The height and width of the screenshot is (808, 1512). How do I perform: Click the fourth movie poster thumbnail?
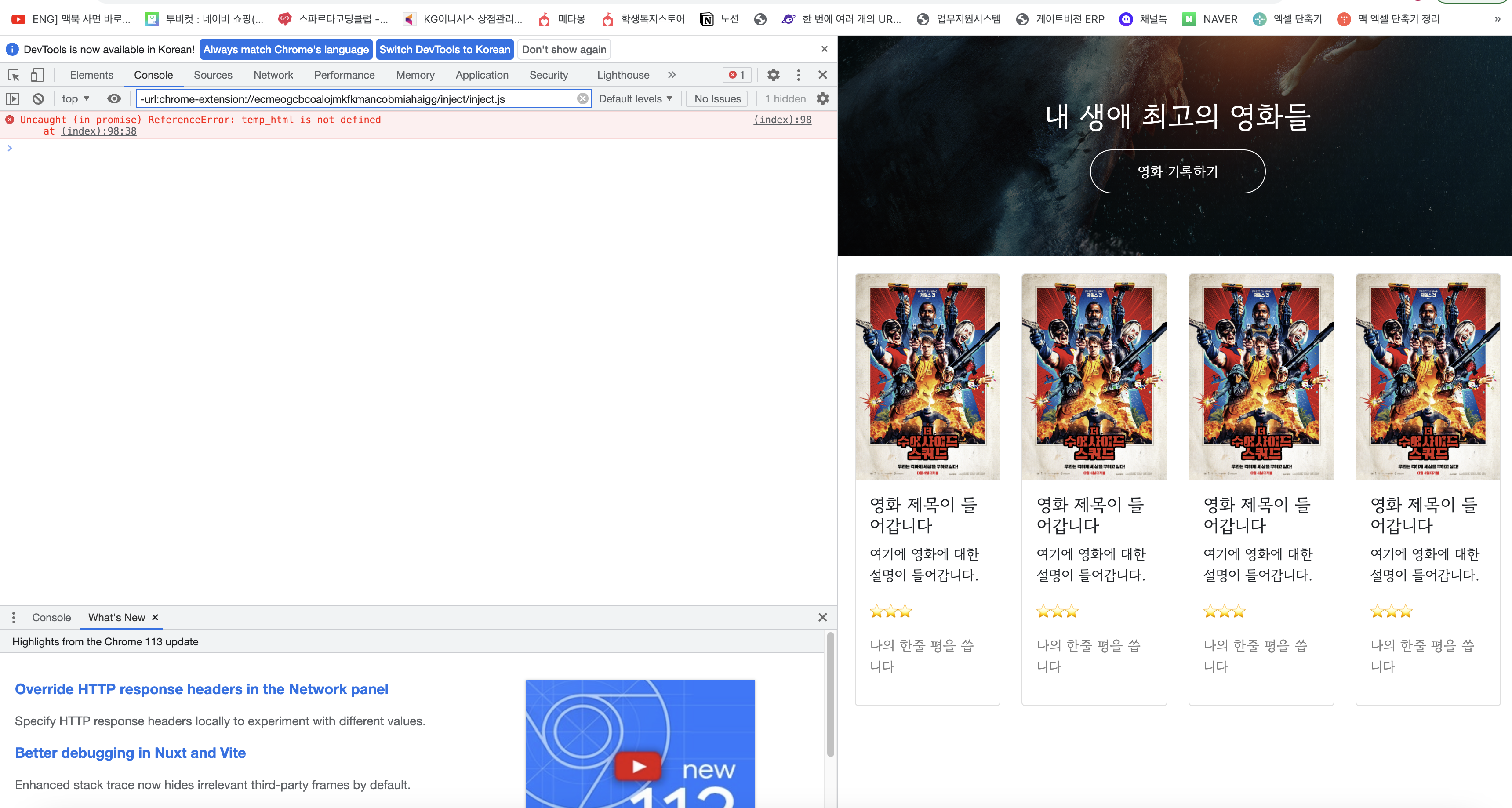point(1428,377)
